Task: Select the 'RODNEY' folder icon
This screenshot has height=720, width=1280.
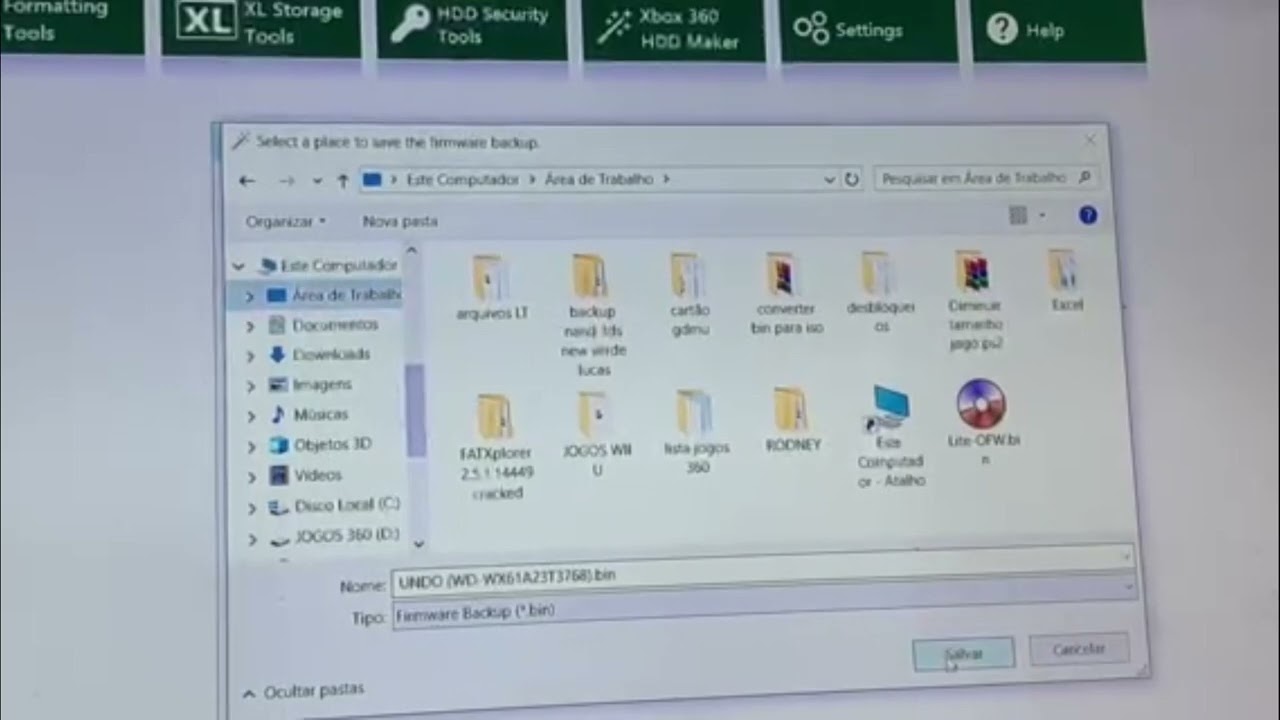Action: (x=790, y=409)
